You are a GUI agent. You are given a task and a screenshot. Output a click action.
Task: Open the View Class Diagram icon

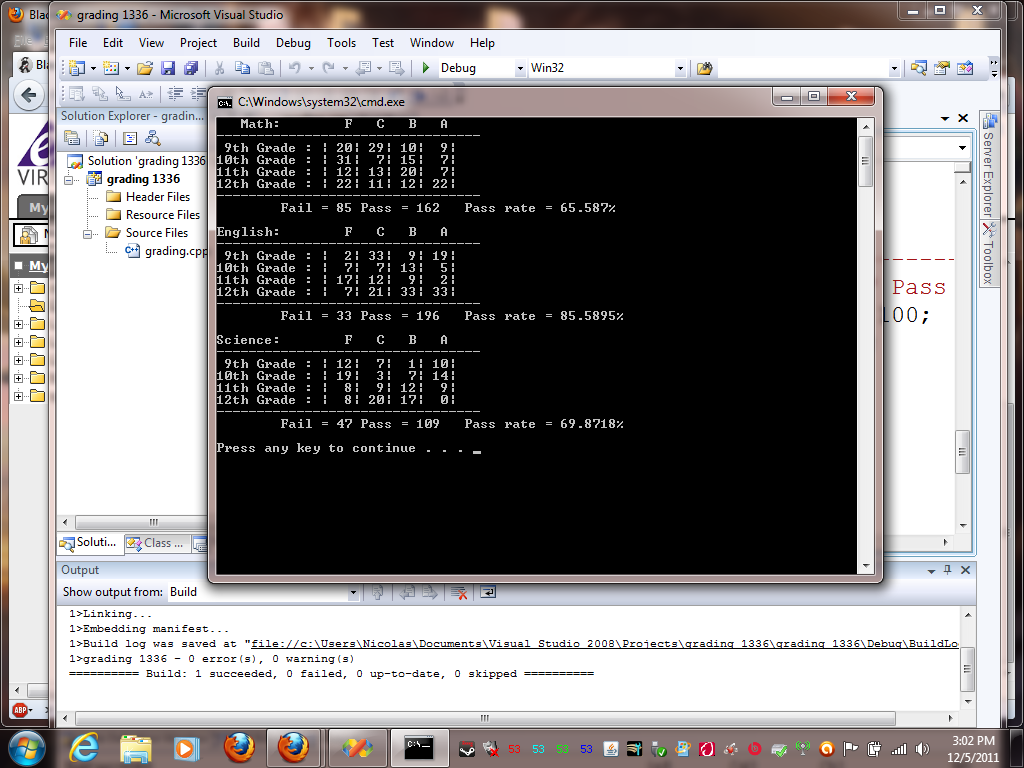153,138
